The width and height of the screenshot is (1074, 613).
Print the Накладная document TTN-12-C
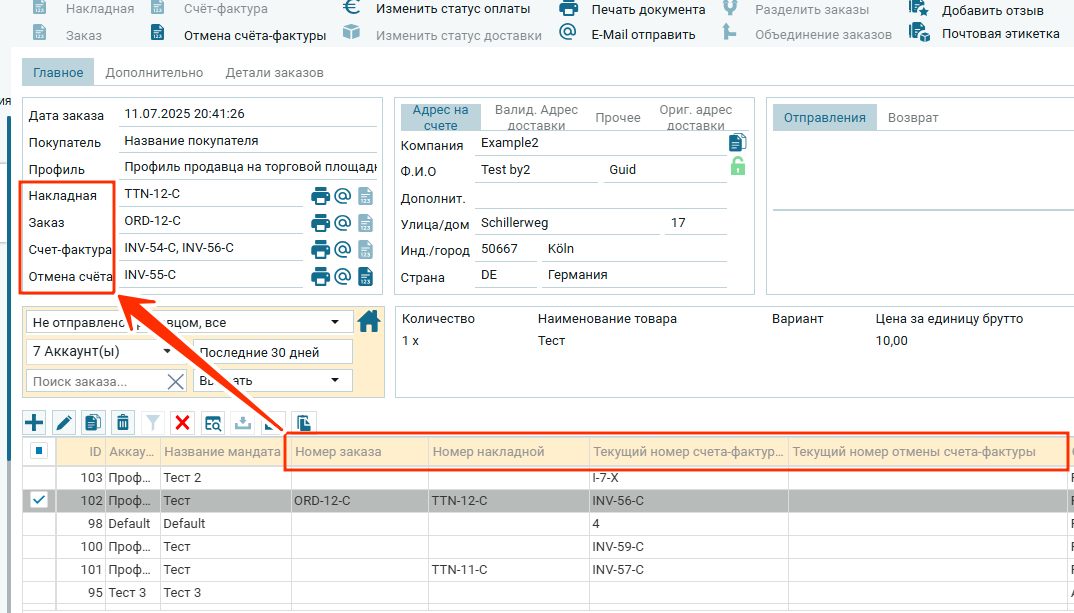pyautogui.click(x=321, y=196)
